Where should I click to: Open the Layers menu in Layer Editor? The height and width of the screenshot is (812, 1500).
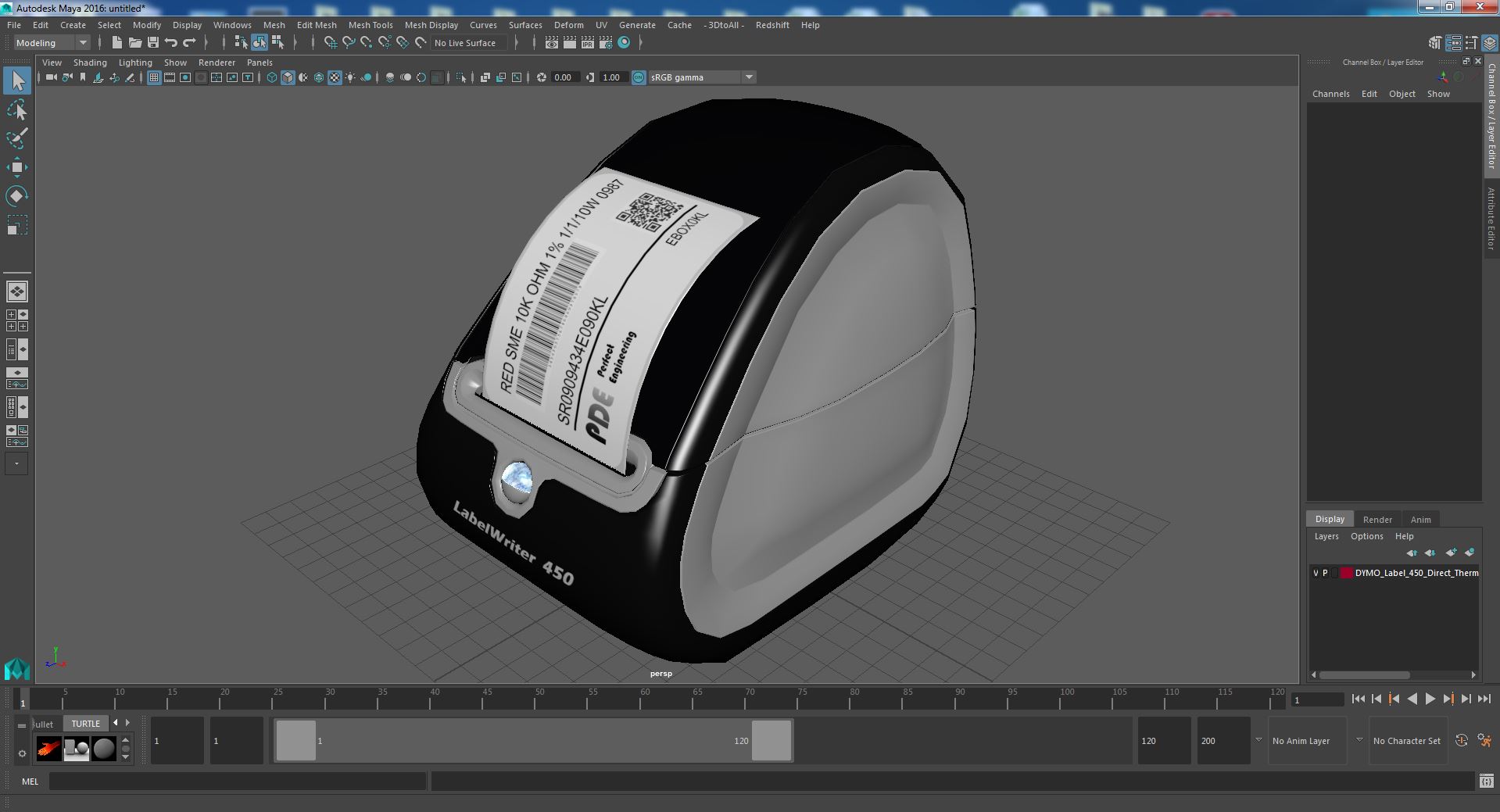[x=1326, y=536]
